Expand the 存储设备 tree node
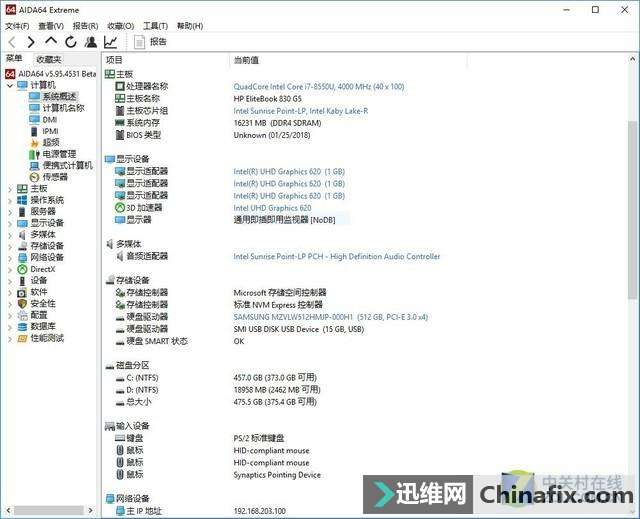Viewport: 640px width, 519px height. click(x=10, y=246)
